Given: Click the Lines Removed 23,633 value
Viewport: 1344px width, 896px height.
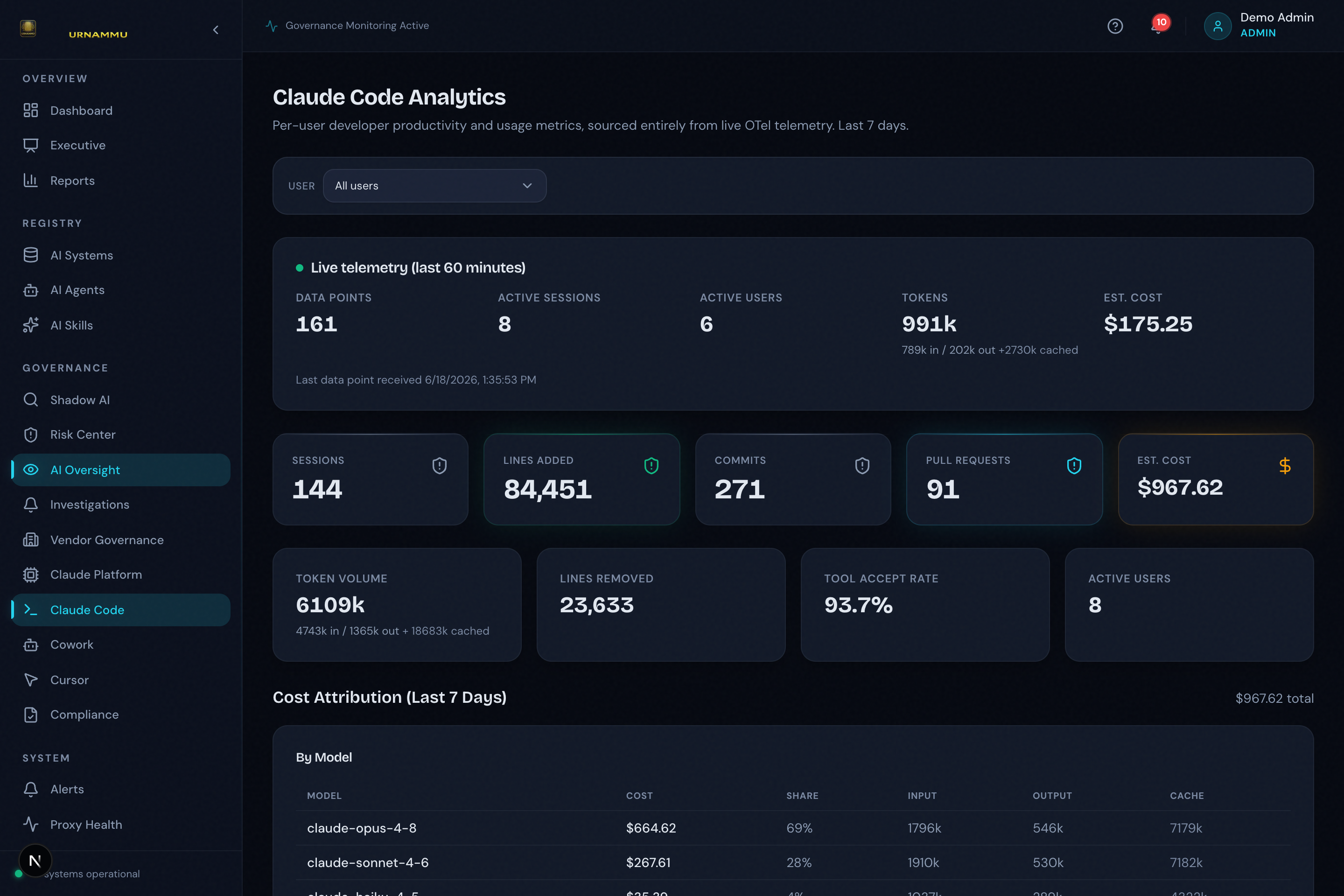Looking at the screenshot, I should pyautogui.click(x=596, y=605).
